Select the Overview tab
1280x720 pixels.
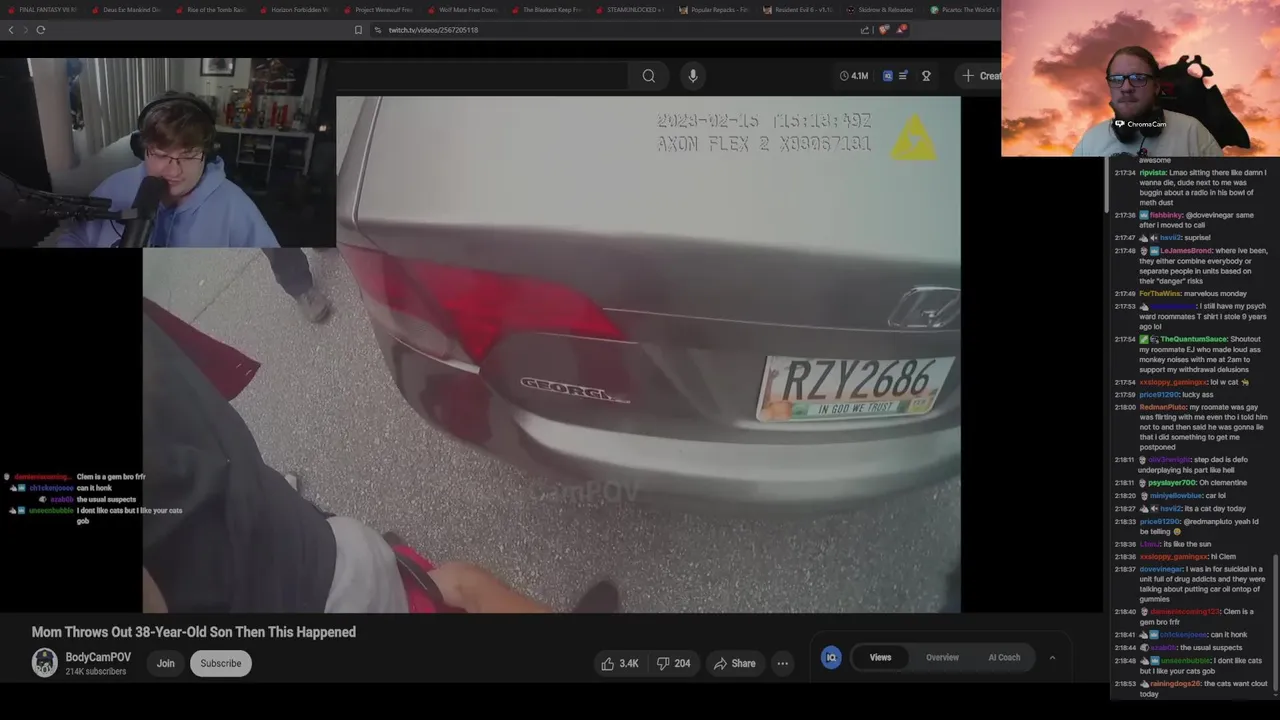942,657
